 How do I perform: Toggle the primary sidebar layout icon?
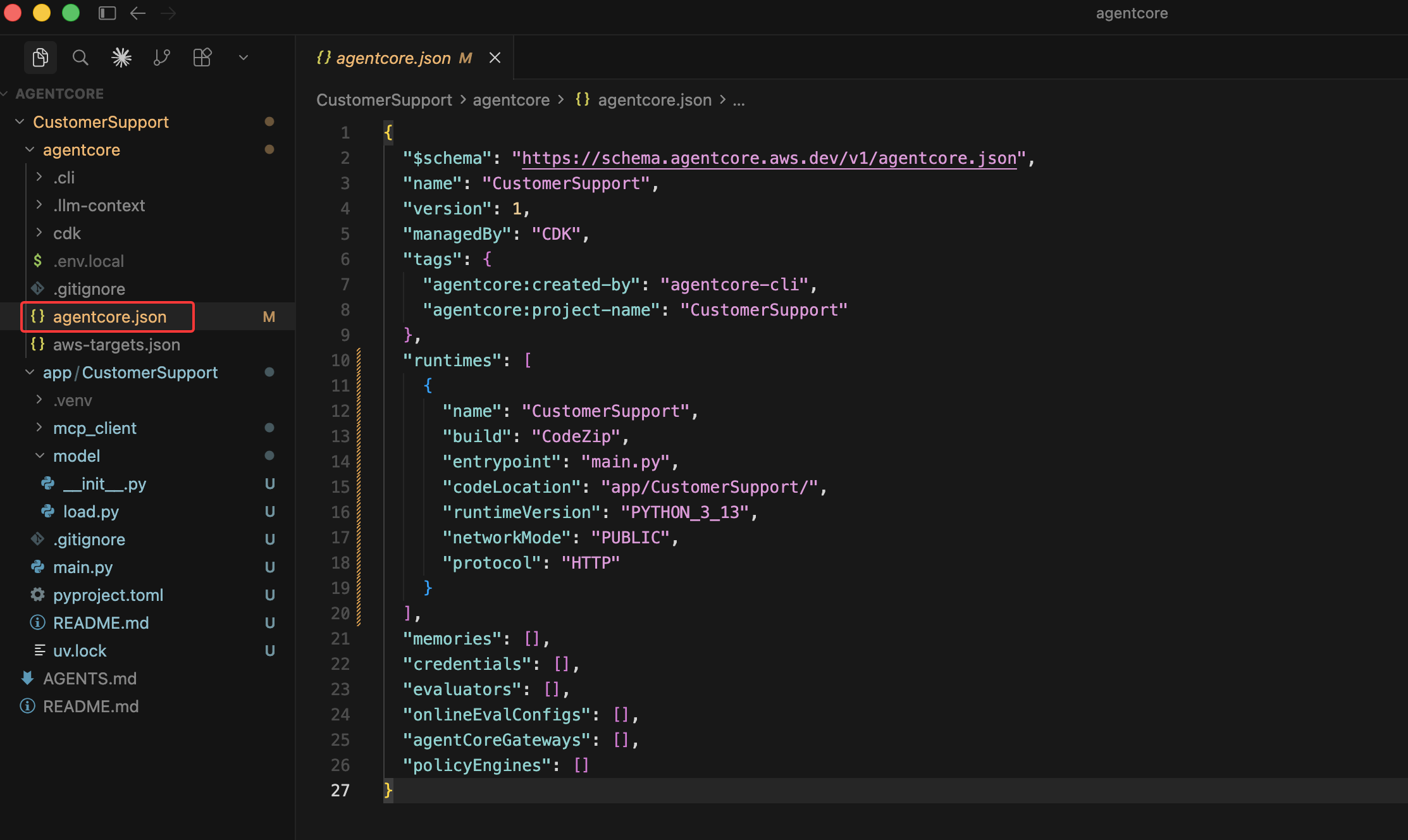coord(108,13)
